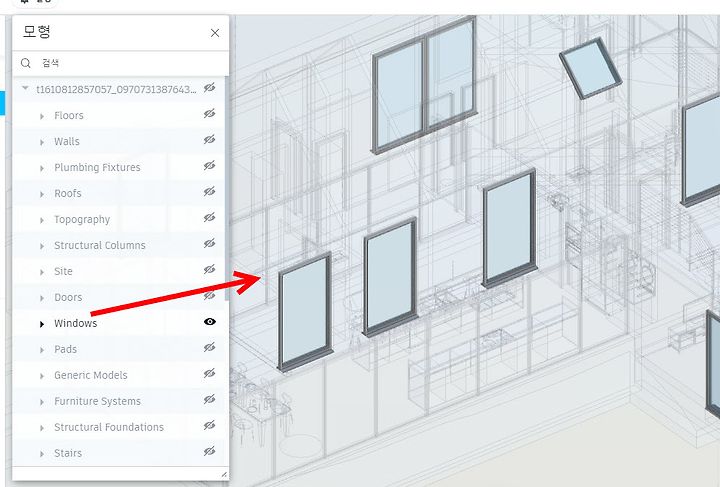The image size is (720, 487).
Task: Click the model browser vertical scrollbar
Action: (226, 188)
